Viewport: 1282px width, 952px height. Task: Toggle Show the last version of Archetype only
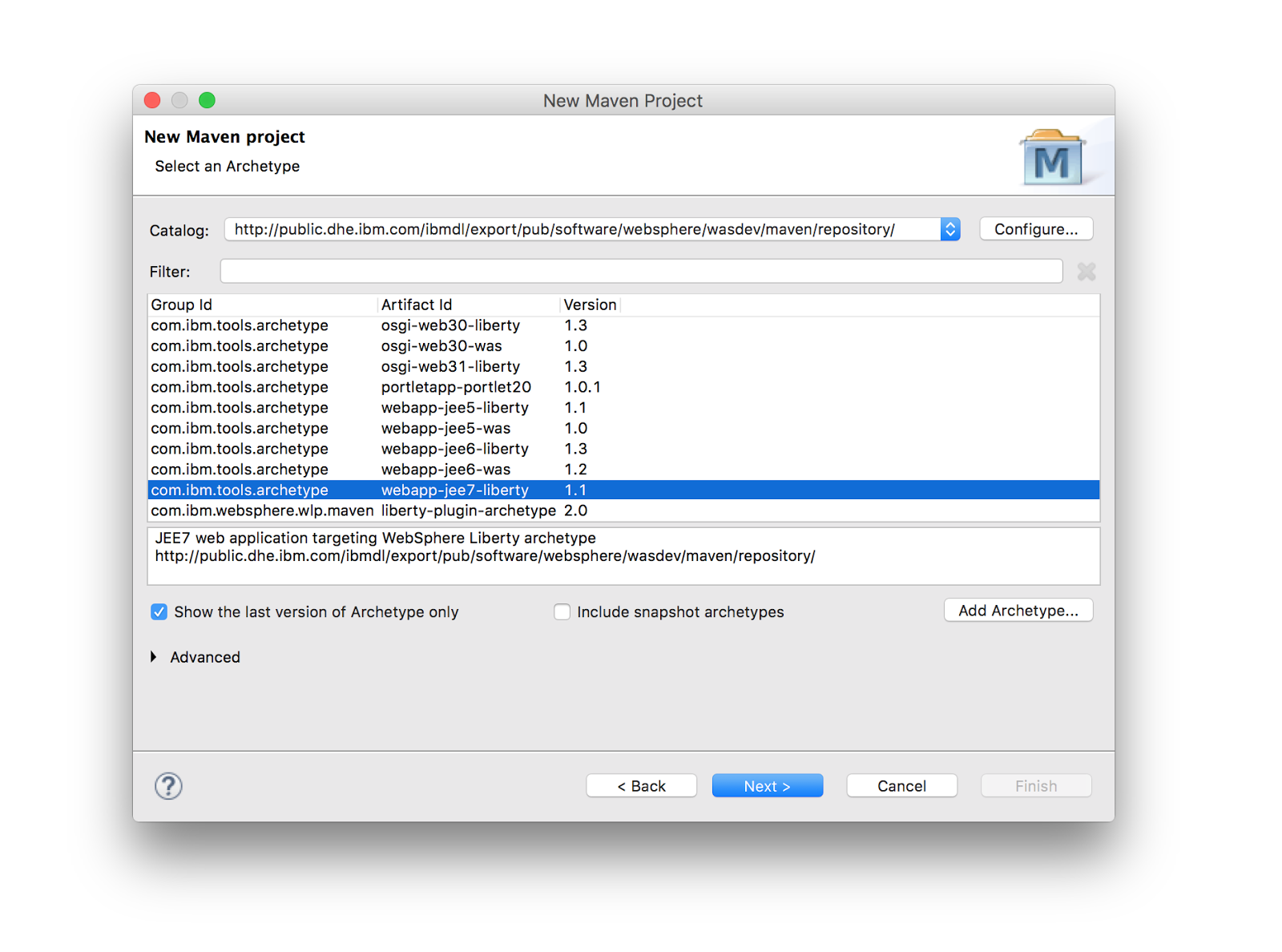click(x=159, y=612)
